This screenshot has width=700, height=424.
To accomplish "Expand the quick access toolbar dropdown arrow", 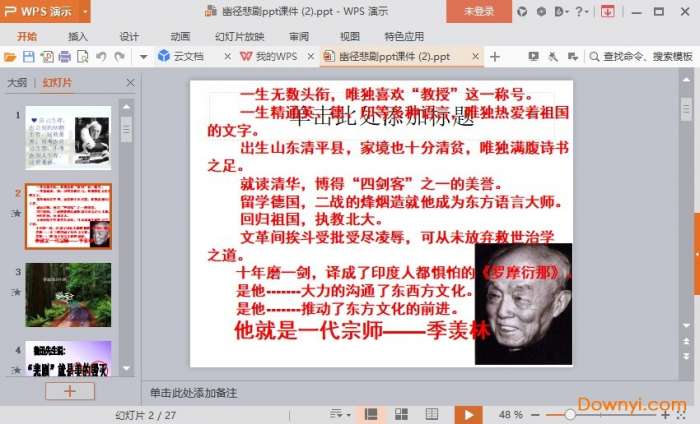I will [x=143, y=57].
